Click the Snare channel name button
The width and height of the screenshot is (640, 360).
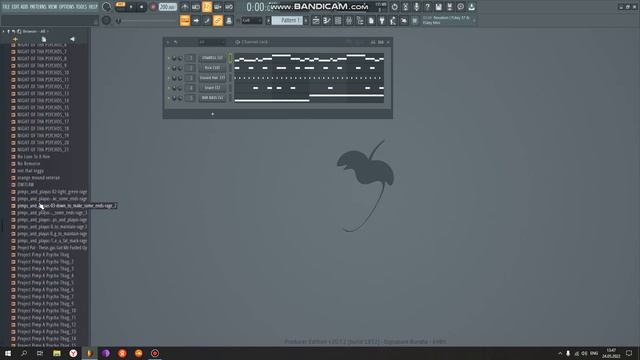[x=212, y=88]
